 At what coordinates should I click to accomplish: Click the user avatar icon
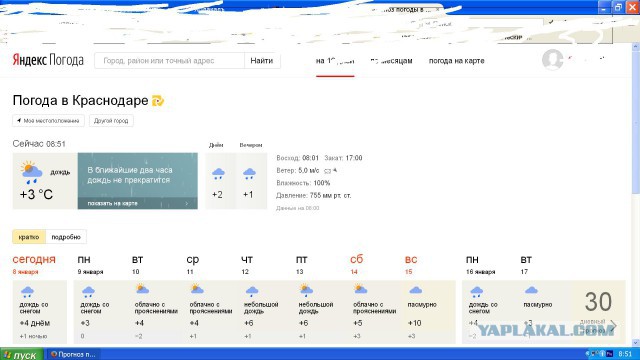tap(552, 60)
